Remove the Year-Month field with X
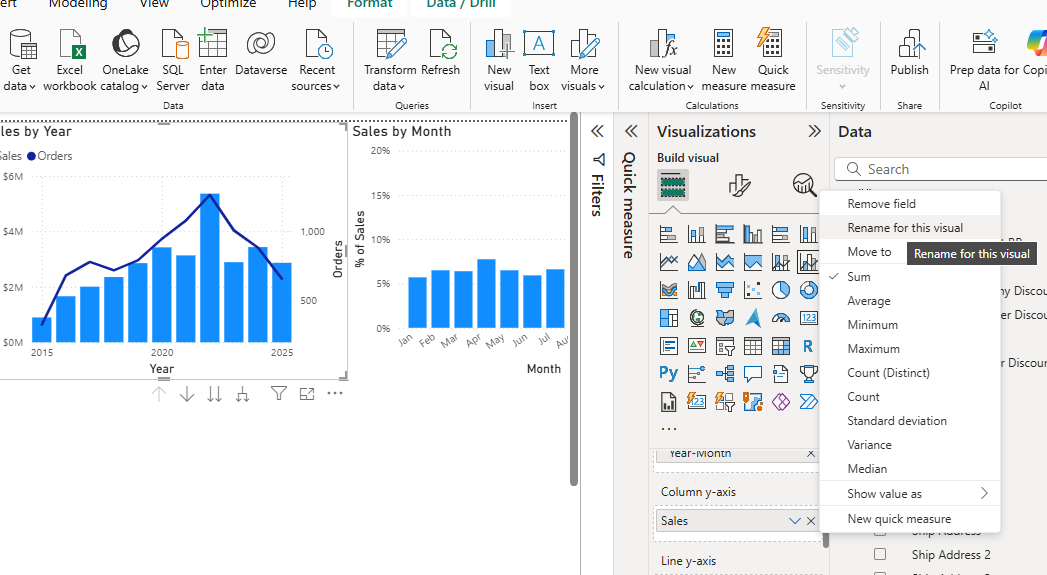The width and height of the screenshot is (1047, 575). pos(811,453)
